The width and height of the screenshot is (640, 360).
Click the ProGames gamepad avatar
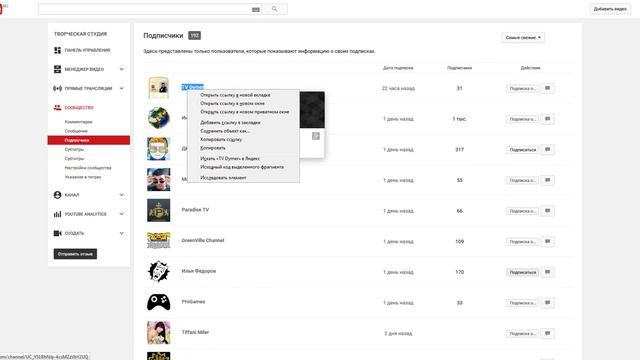[x=158, y=302]
